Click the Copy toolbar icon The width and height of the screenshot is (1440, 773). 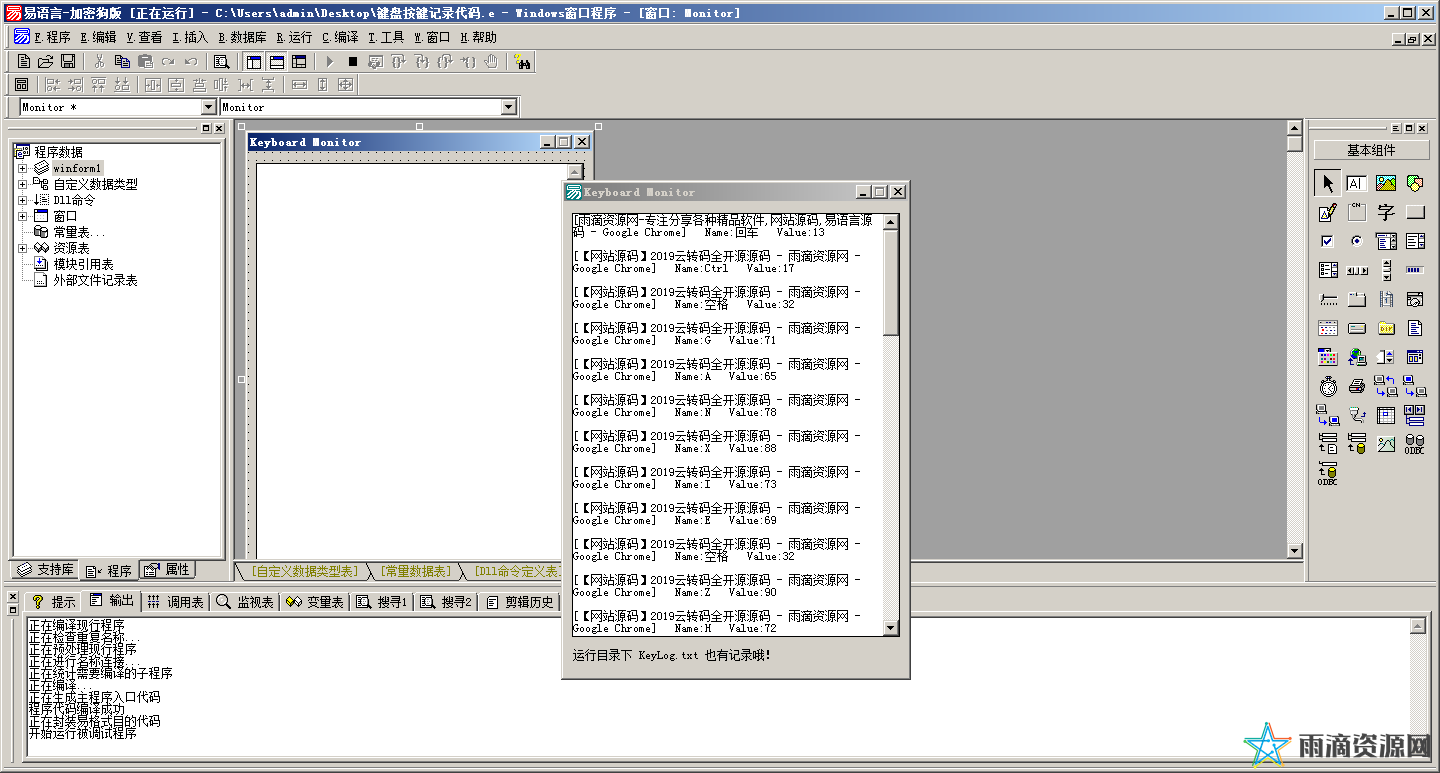pos(122,62)
